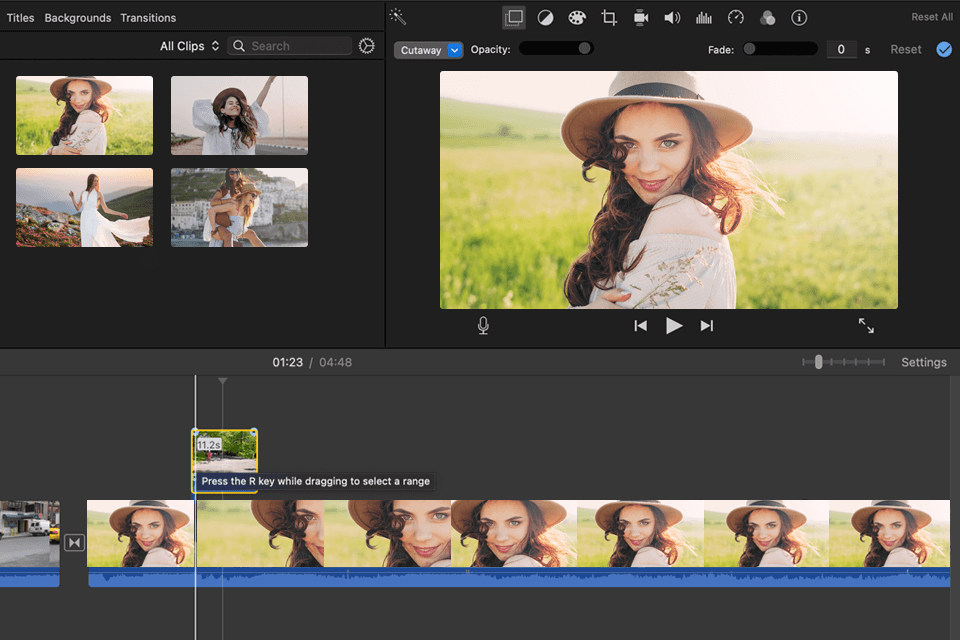Switch to the Backgrounds tab

78,18
